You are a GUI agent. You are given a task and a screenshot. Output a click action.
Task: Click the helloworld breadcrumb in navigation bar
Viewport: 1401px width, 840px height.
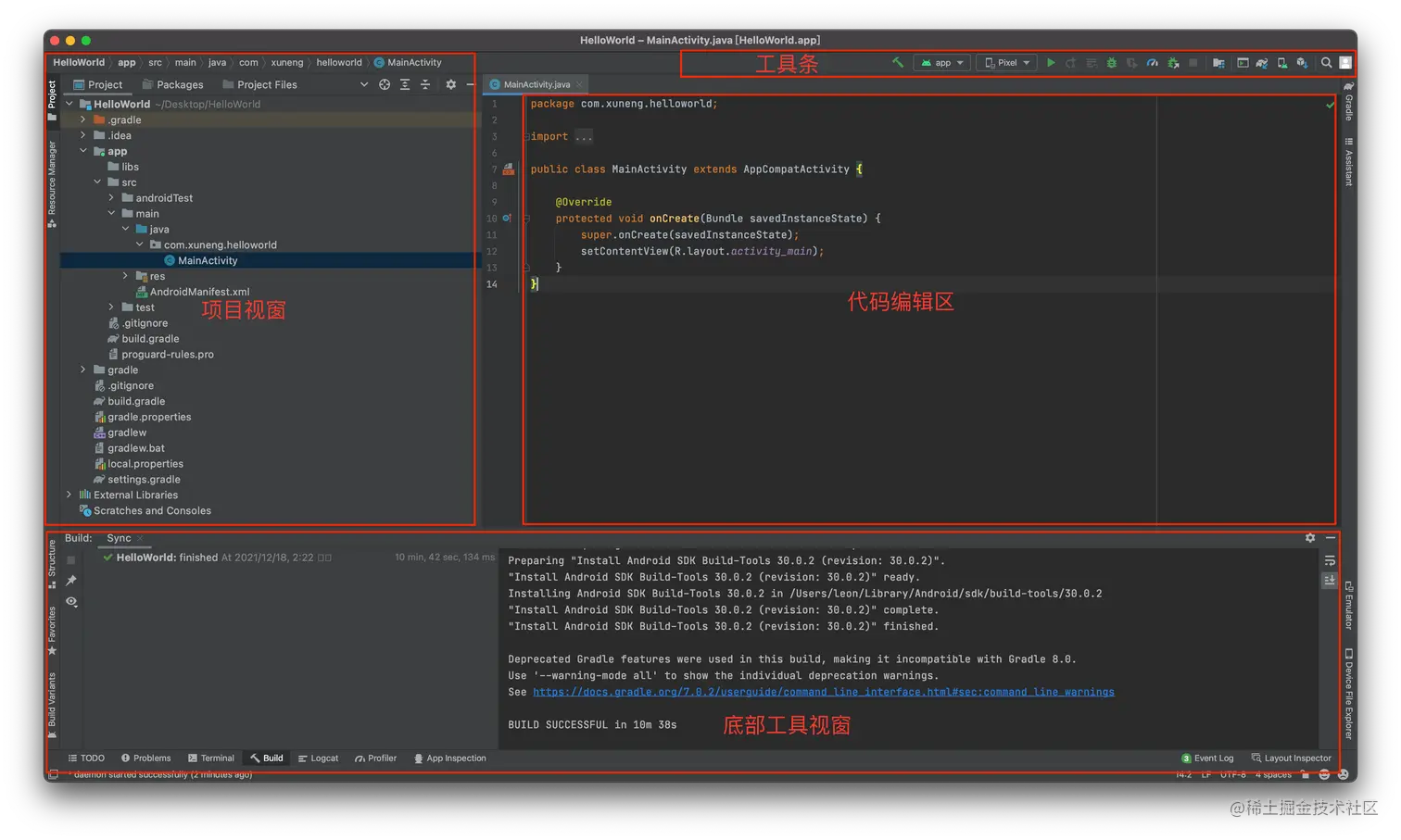coord(339,62)
